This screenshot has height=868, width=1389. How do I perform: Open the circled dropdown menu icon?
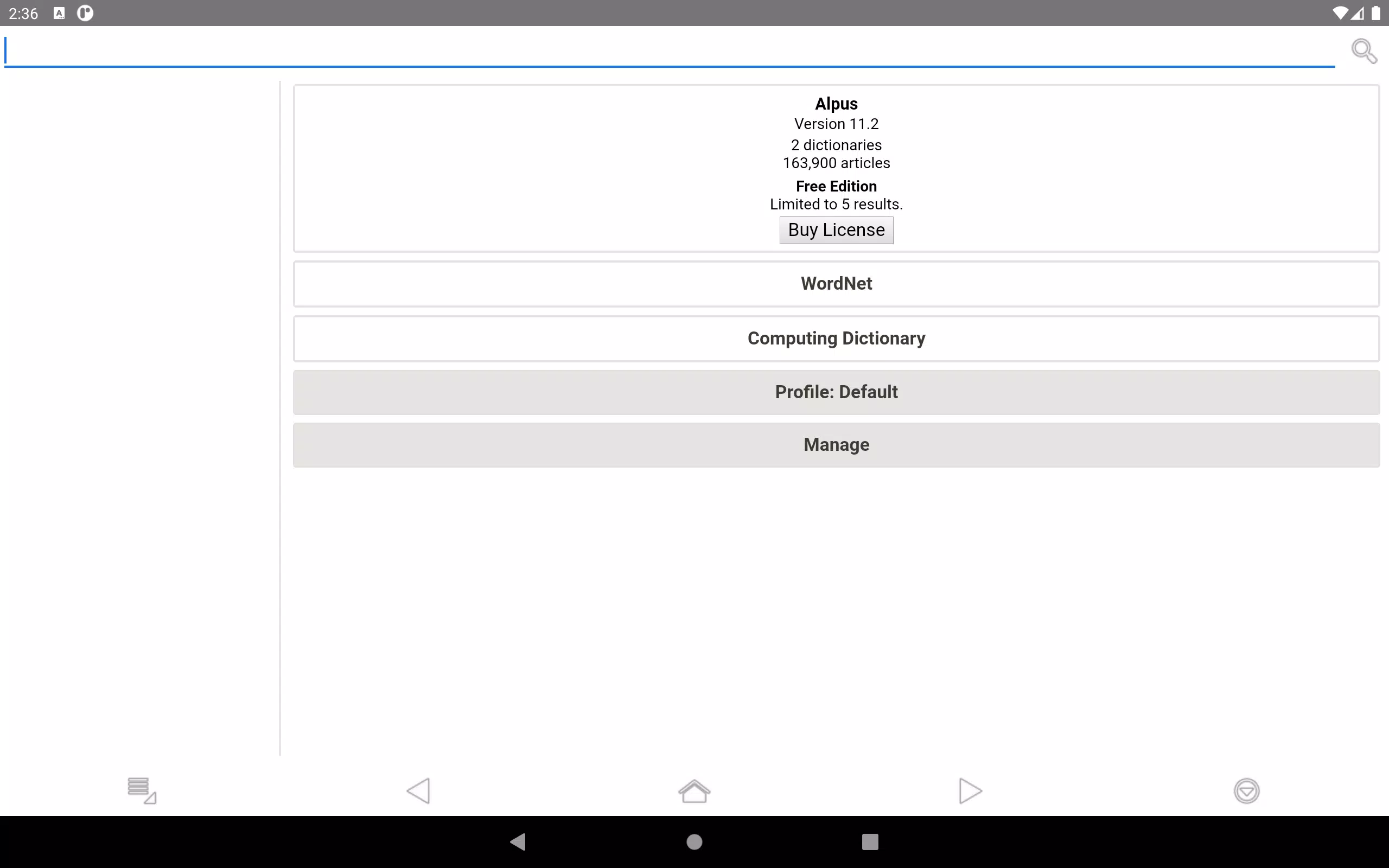[1246, 790]
